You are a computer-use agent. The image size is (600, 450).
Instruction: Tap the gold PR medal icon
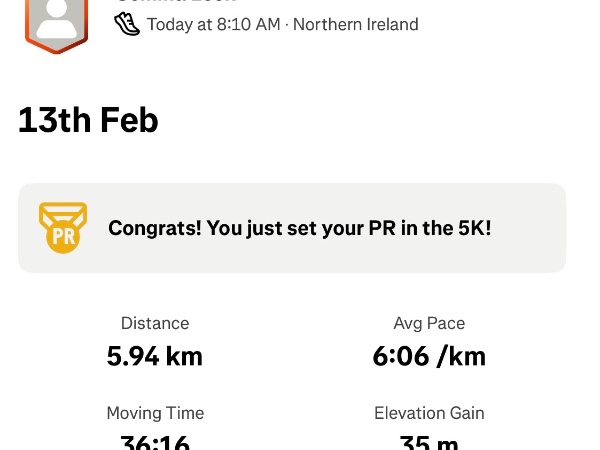coord(63,227)
